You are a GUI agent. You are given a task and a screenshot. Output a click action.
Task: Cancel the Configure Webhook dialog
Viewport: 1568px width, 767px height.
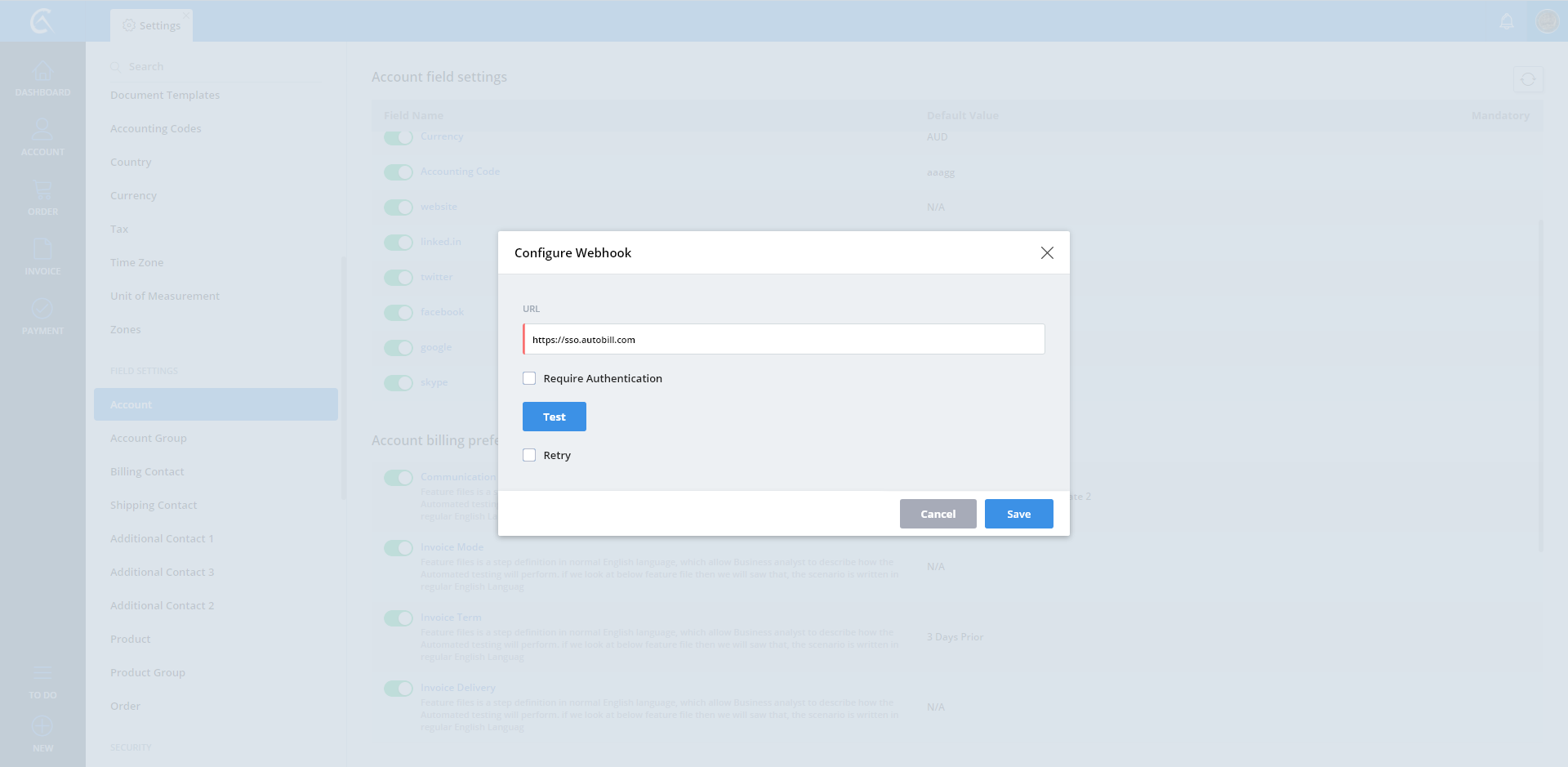pos(938,514)
